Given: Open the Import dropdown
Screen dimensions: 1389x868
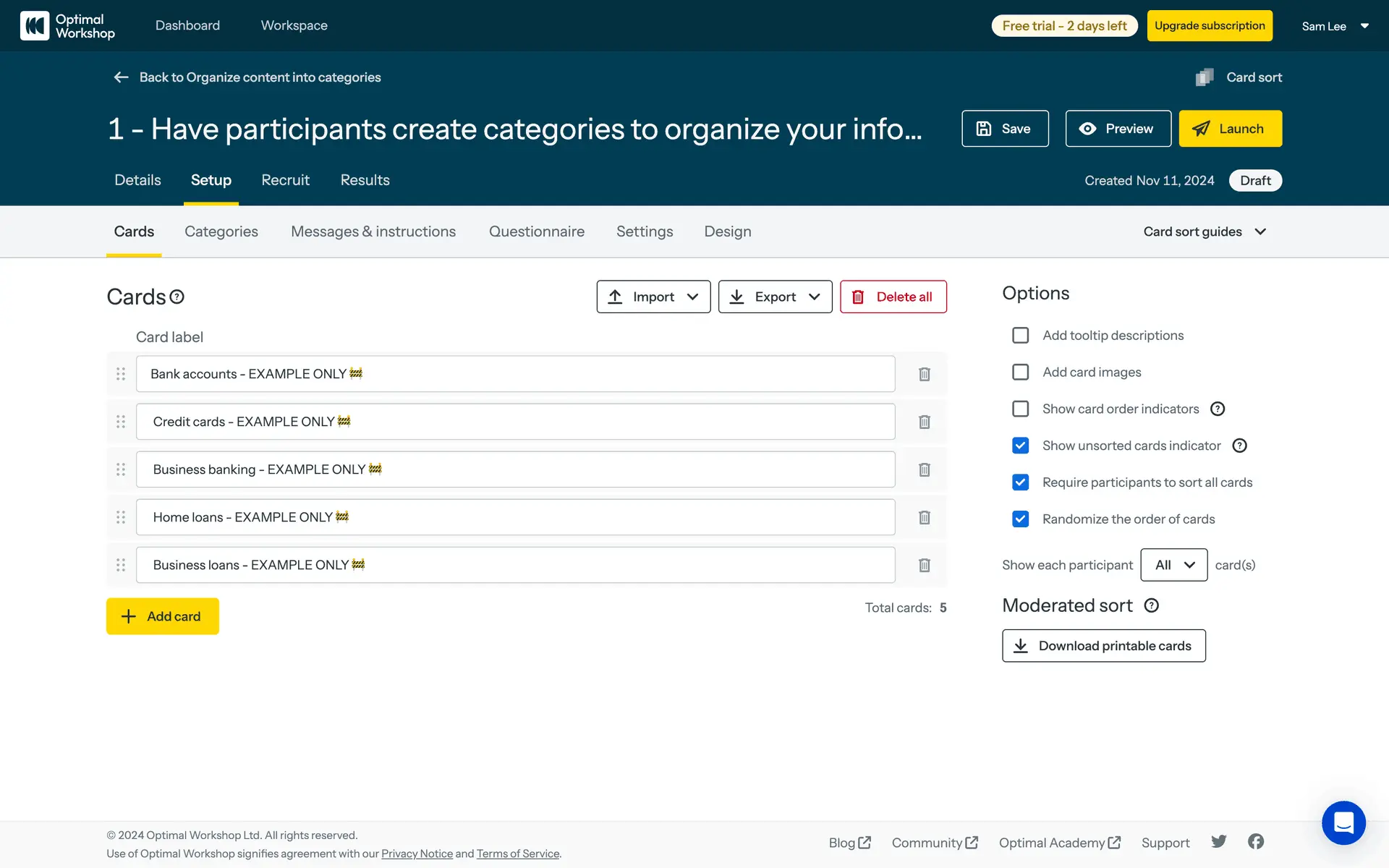Looking at the screenshot, I should (653, 297).
